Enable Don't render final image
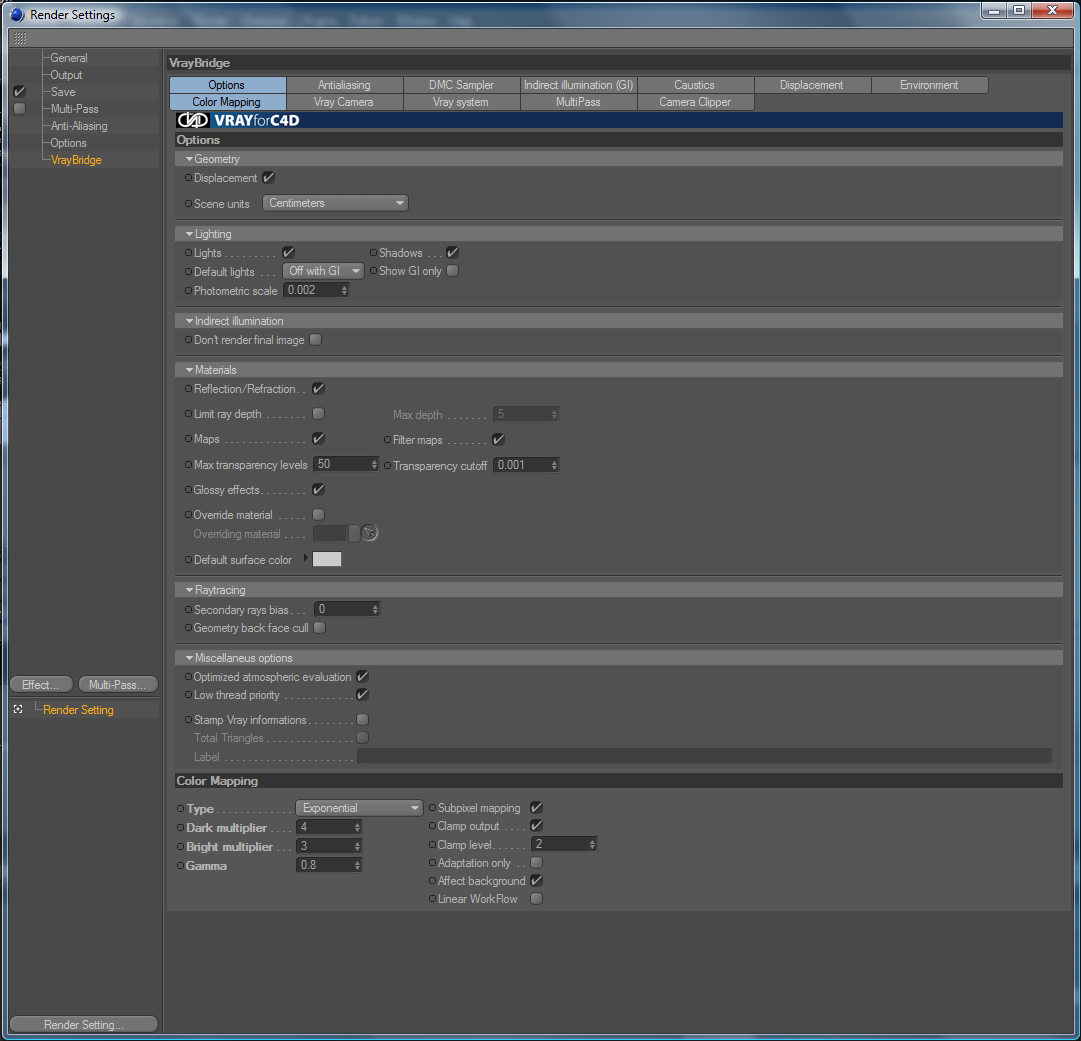1081x1041 pixels. click(316, 340)
